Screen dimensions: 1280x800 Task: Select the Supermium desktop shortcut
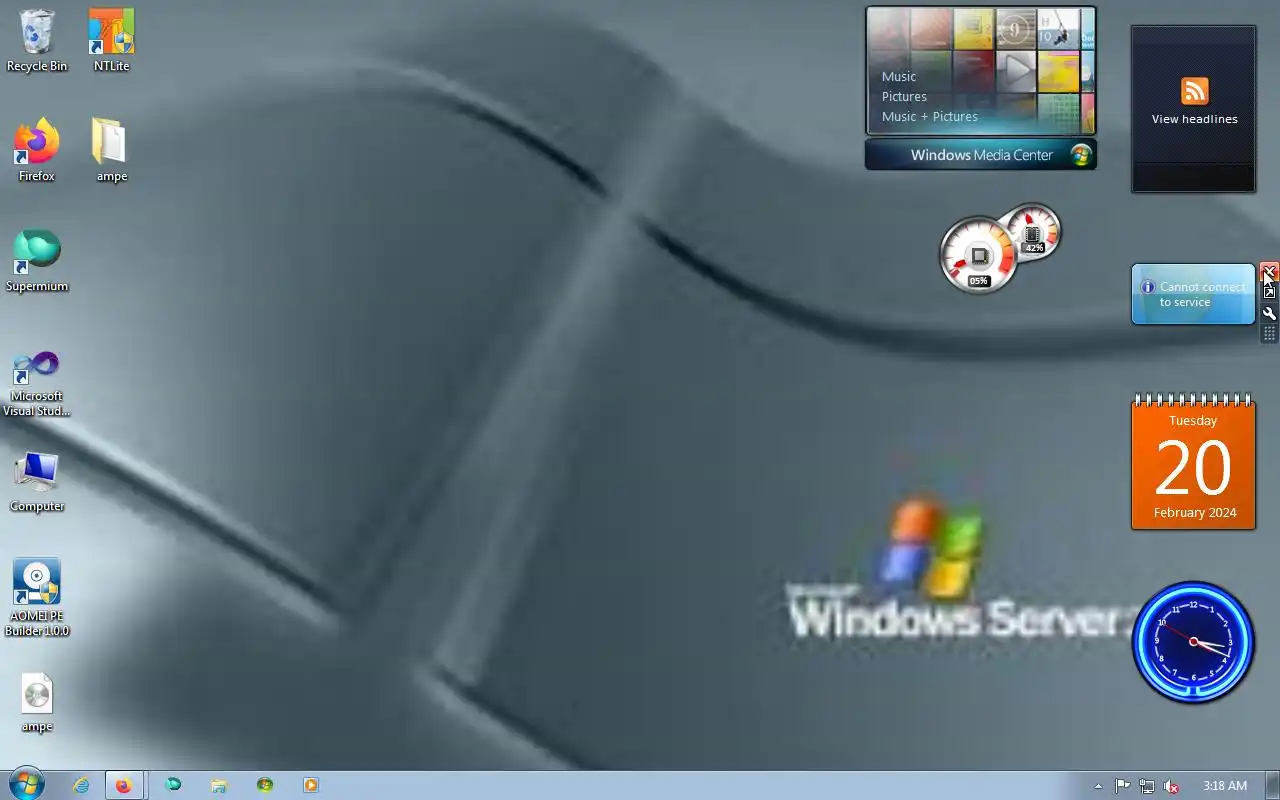point(37,261)
